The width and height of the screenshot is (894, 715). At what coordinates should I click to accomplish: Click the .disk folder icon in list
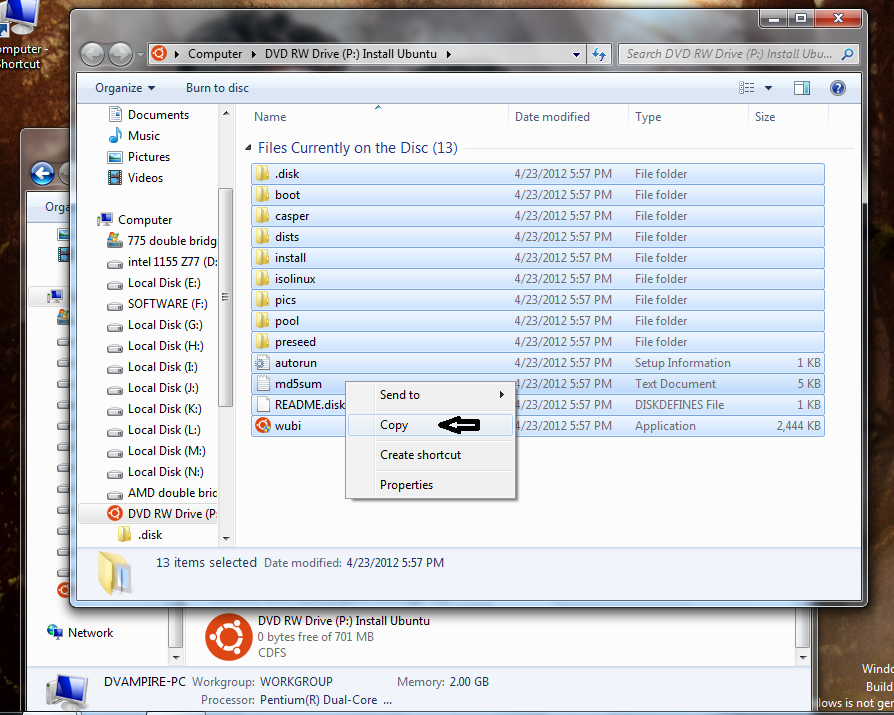point(262,173)
